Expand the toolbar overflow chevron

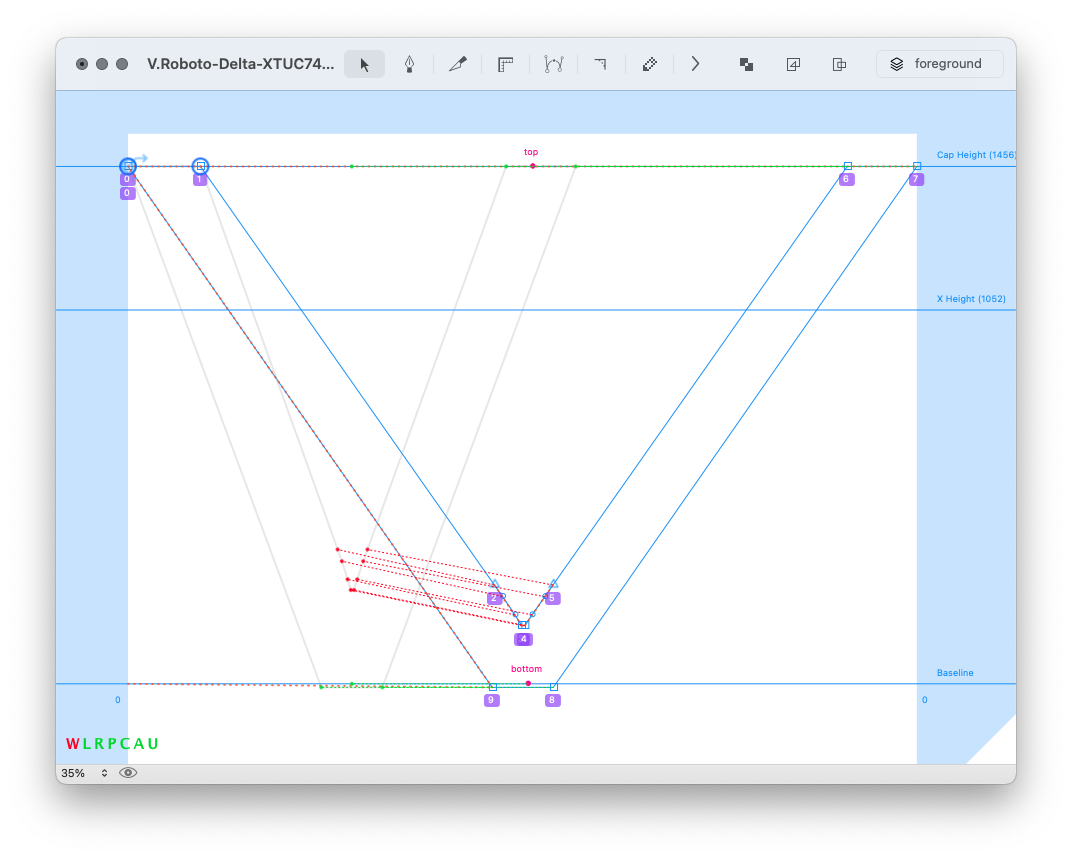coord(695,64)
